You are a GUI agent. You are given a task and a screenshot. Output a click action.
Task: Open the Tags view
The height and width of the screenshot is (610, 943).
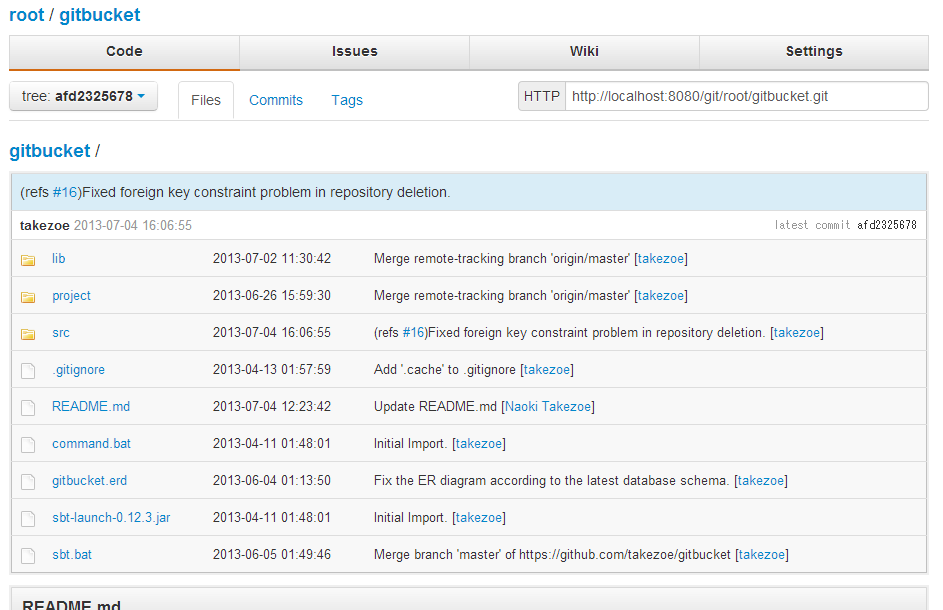coord(347,100)
